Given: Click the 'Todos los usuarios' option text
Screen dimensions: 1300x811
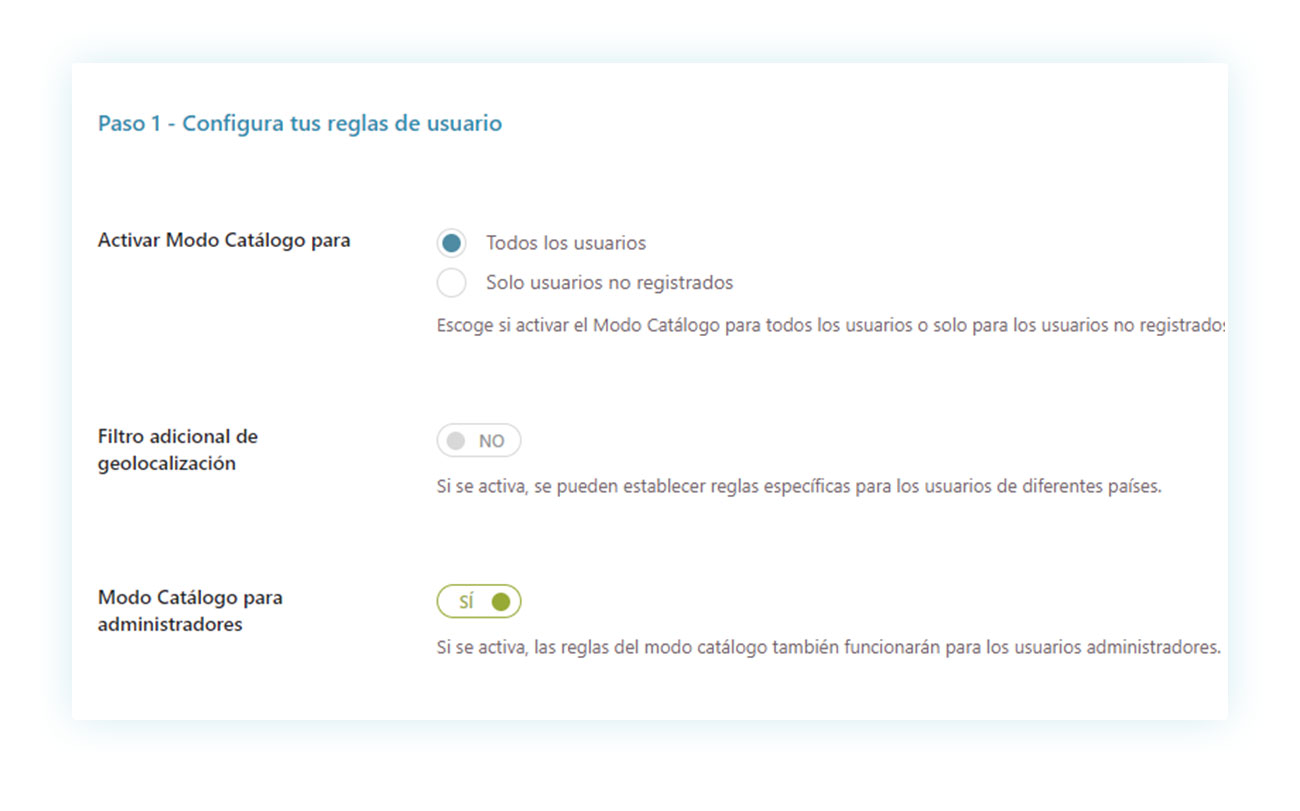Looking at the screenshot, I should [566, 243].
